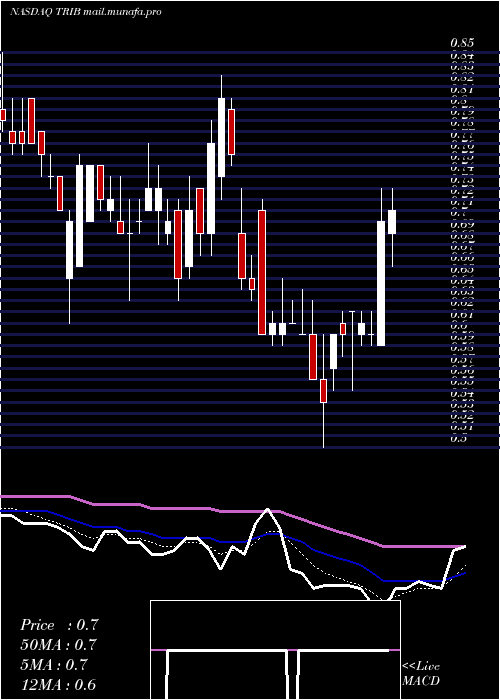Click the tall white candle near 0.69
The width and height of the screenshot is (500, 700).
click(x=381, y=283)
